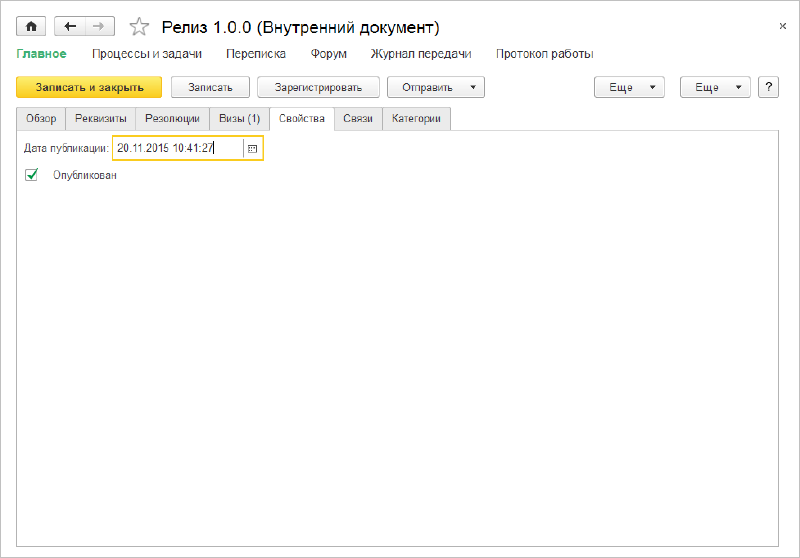Screen dimensions: 800x558
Task: Open the Процессы и задачи link
Action: click(147, 54)
